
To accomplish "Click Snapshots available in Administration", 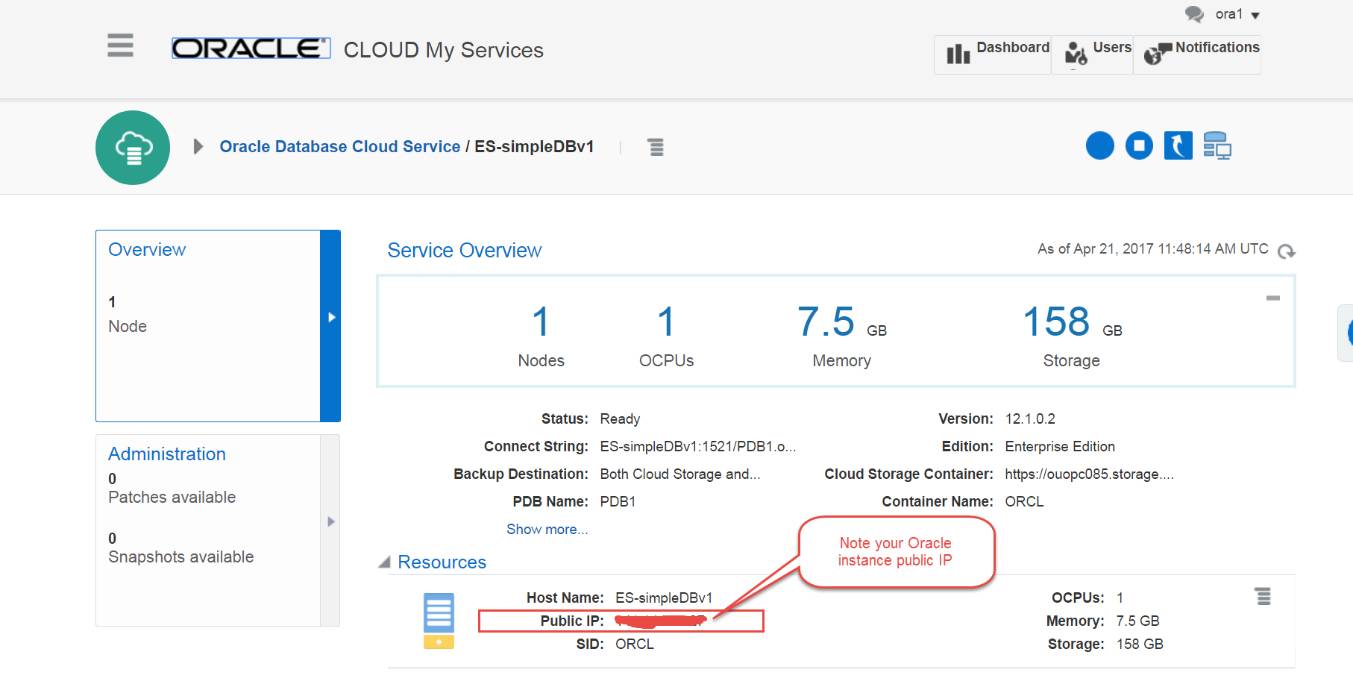I will coord(181,557).
